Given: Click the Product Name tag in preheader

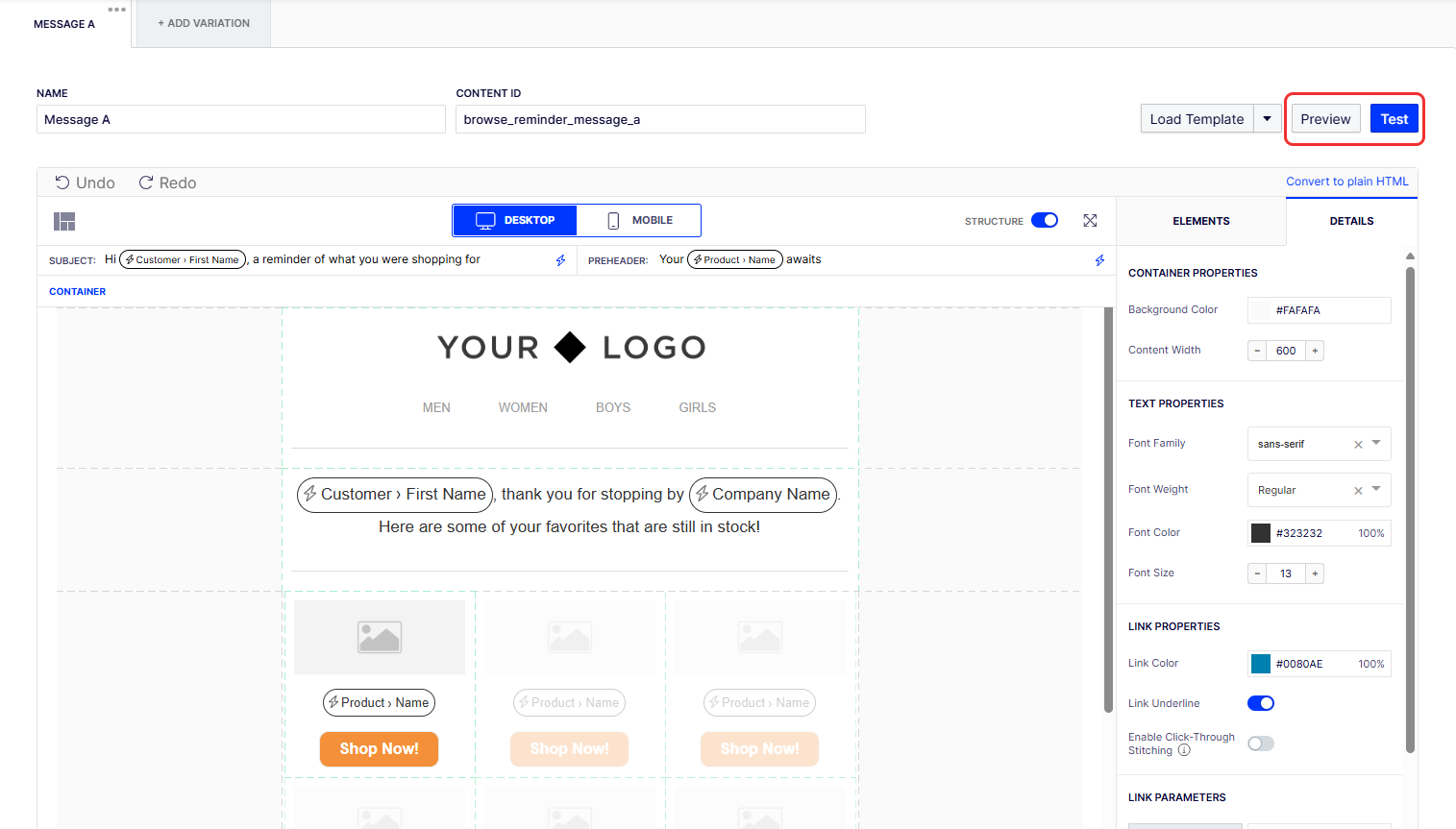Looking at the screenshot, I should (735, 259).
